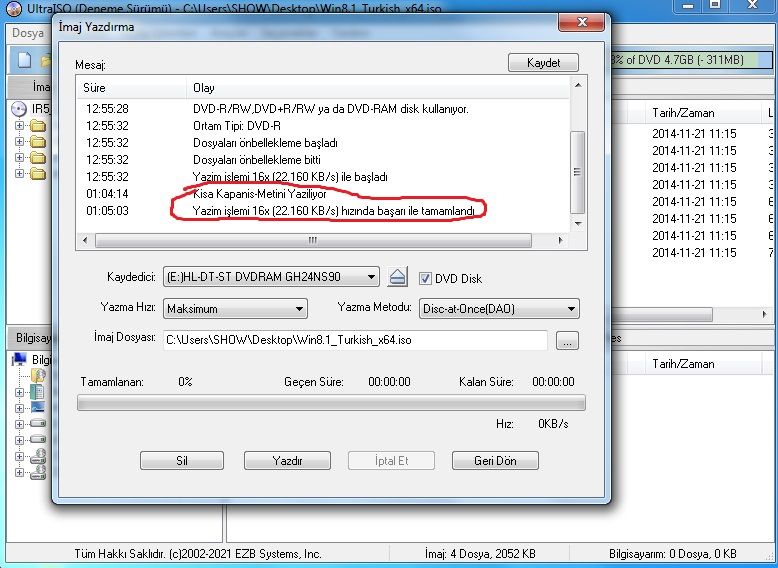Click the browse button beside İmaj Dosyası
The height and width of the screenshot is (568, 778).
pos(567,340)
